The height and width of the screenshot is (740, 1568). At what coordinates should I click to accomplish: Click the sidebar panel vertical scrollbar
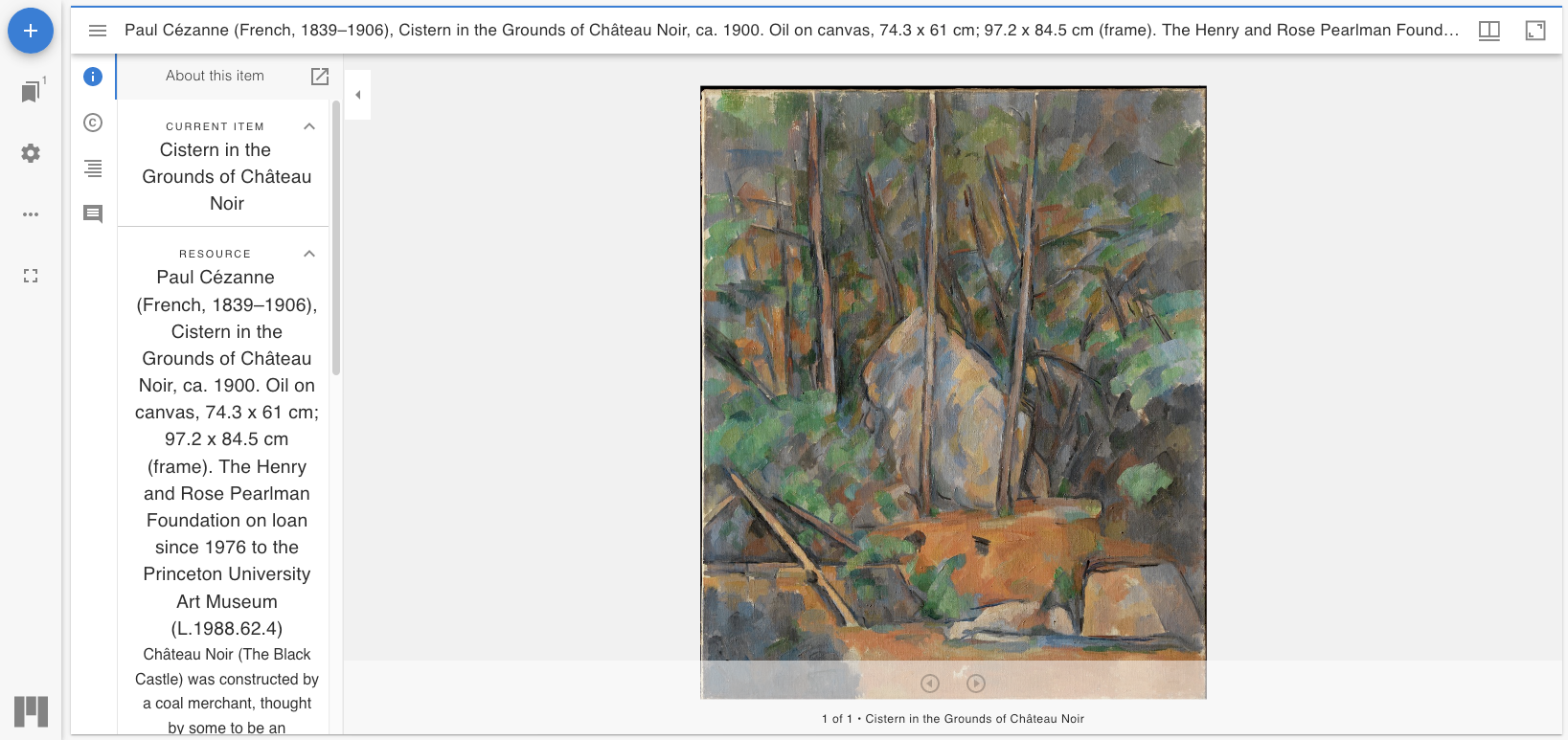coord(336,237)
